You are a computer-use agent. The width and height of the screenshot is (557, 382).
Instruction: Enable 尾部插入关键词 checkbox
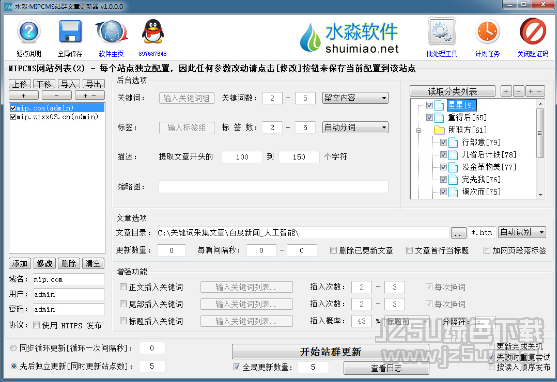123,304
